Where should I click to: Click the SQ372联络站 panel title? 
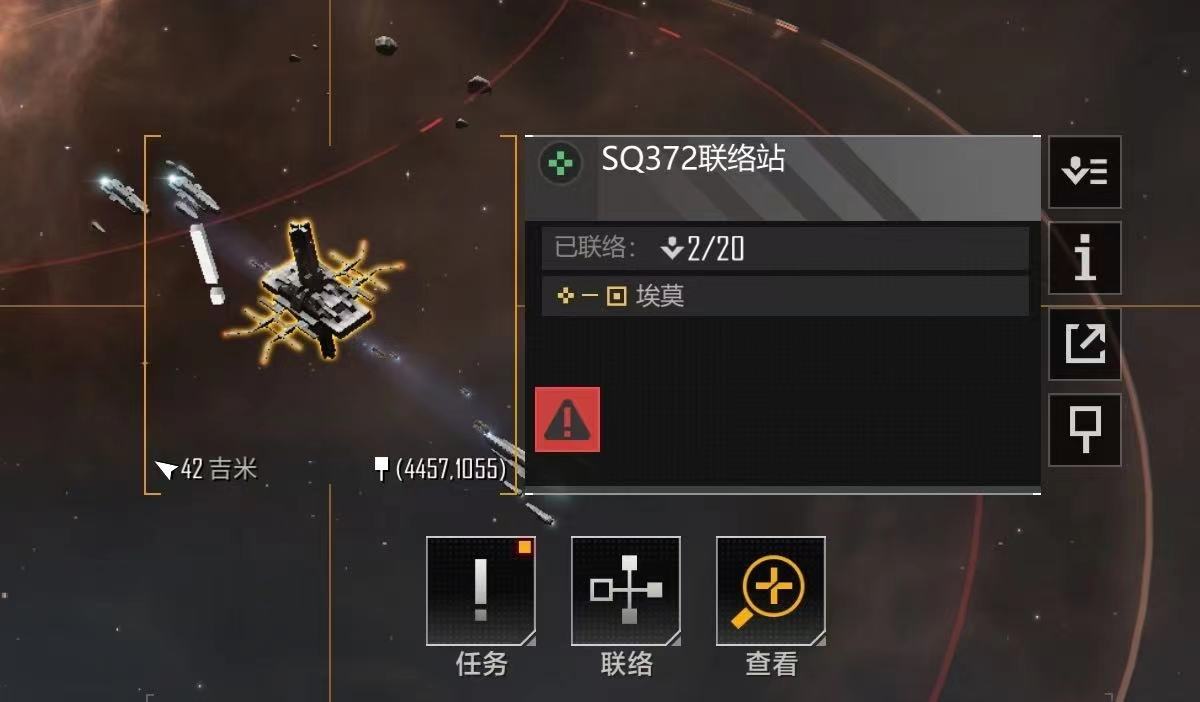pyautogui.click(x=693, y=159)
